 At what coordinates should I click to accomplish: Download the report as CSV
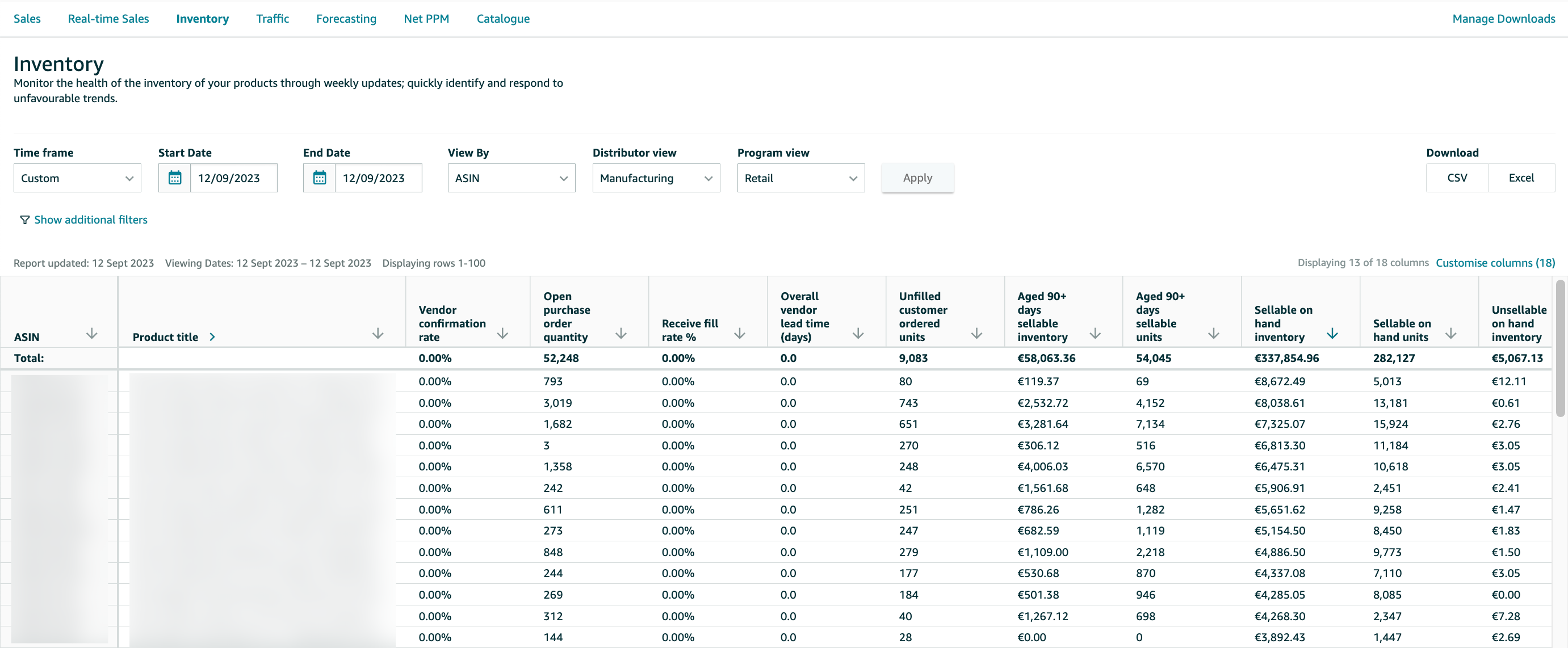(x=1457, y=178)
